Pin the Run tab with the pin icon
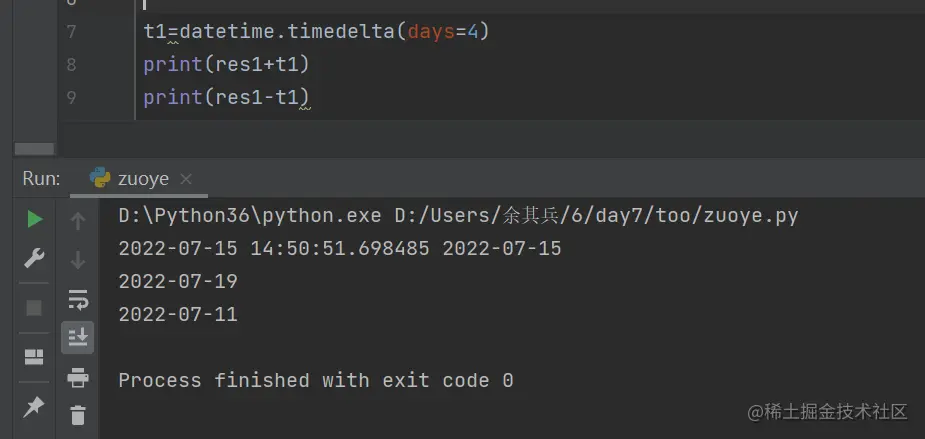This screenshot has width=925, height=439. pos(34,406)
